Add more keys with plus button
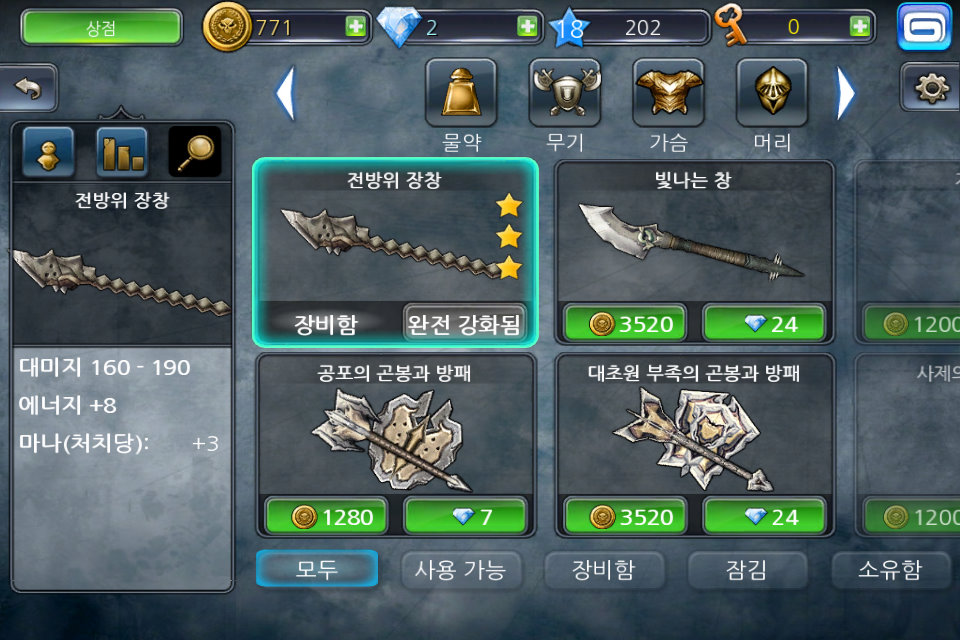Screen dimensions: 960x640 click(x=860, y=26)
